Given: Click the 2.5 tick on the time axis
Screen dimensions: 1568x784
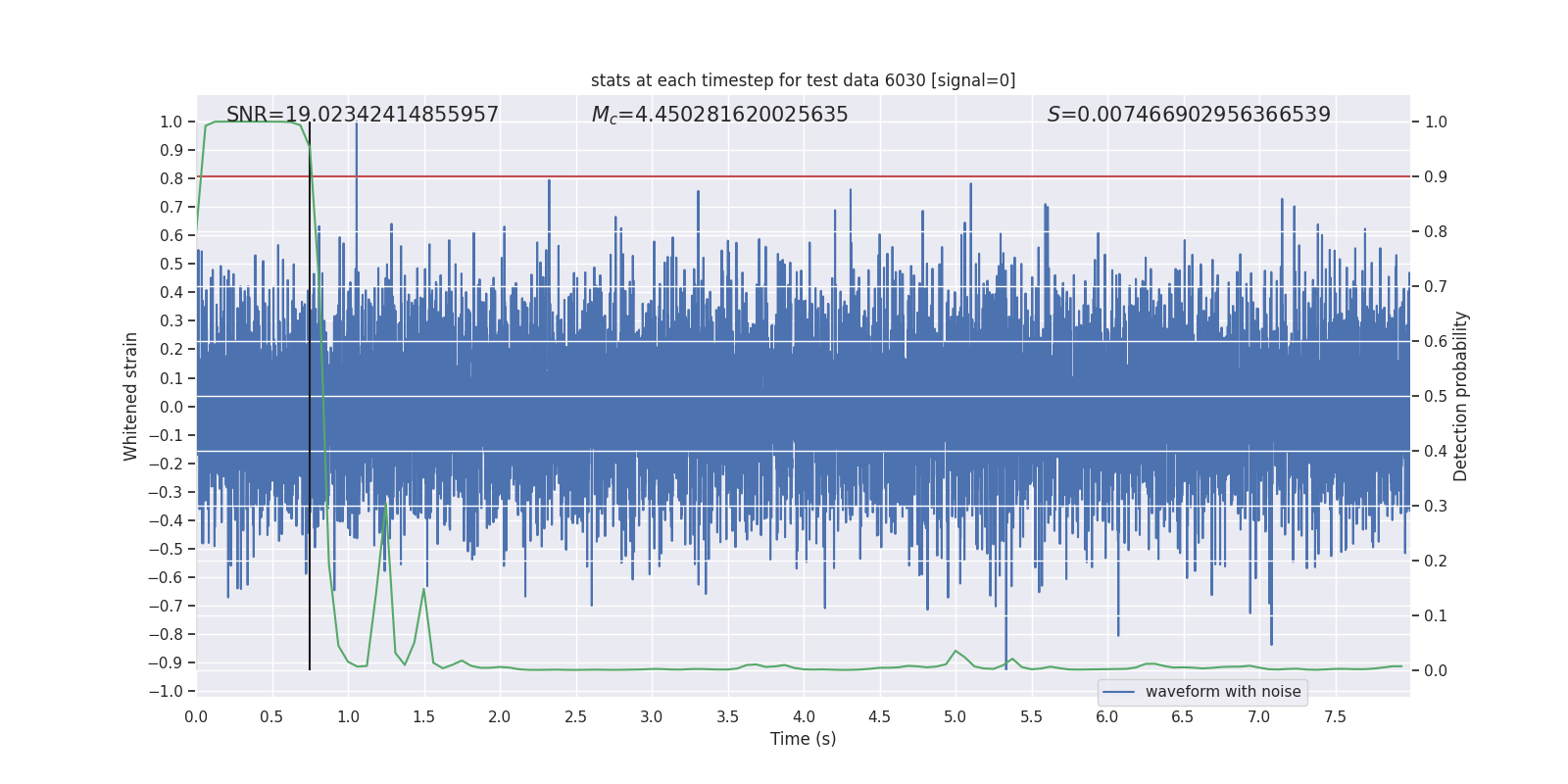Looking at the screenshot, I should pos(575,716).
